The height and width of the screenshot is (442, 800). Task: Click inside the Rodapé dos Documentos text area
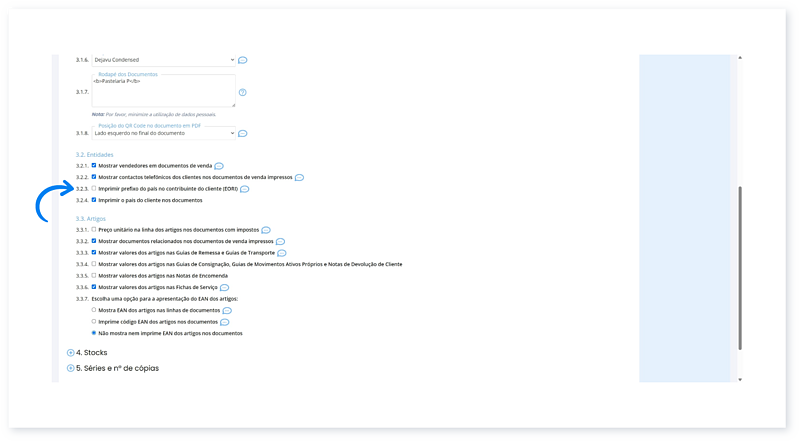[163, 92]
